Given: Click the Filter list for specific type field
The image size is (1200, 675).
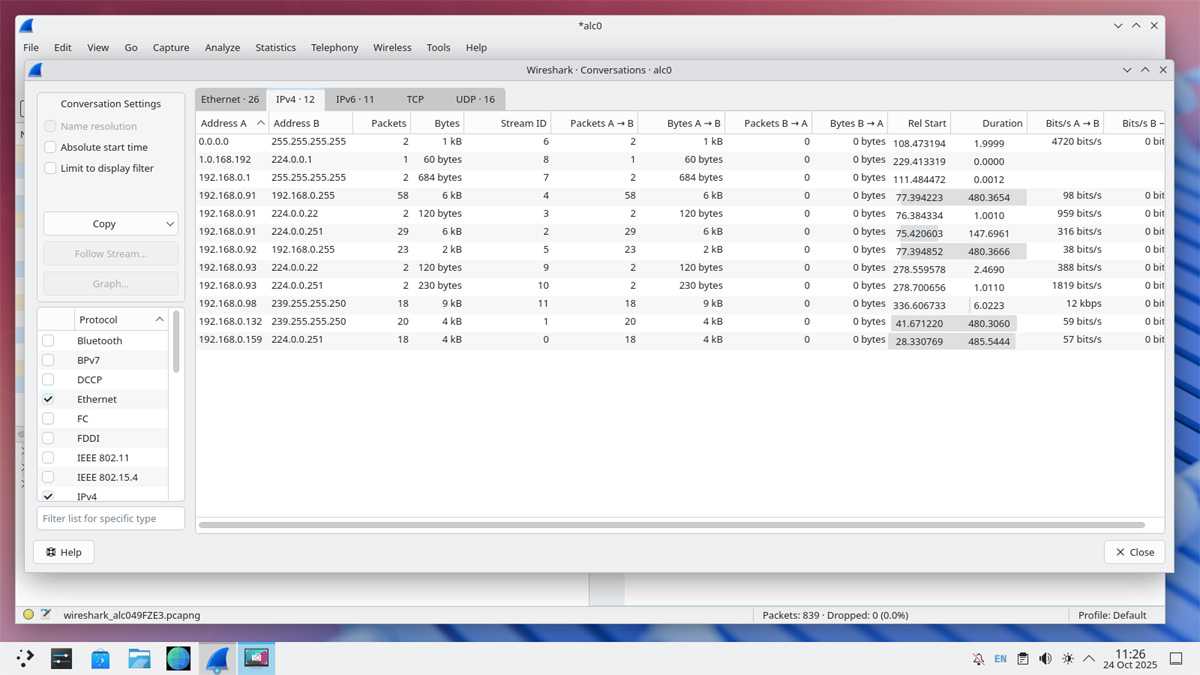Looking at the screenshot, I should [111, 519].
